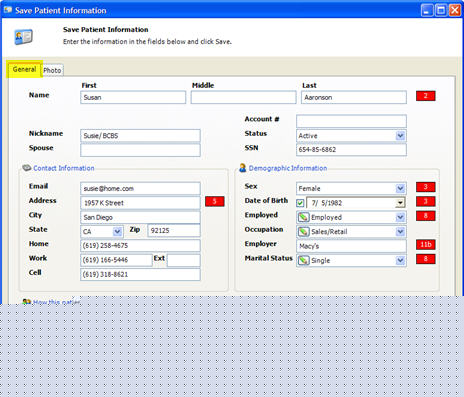Click the Email field with susie@home.com
Viewport: 464px width, 397px height.
tap(140, 188)
